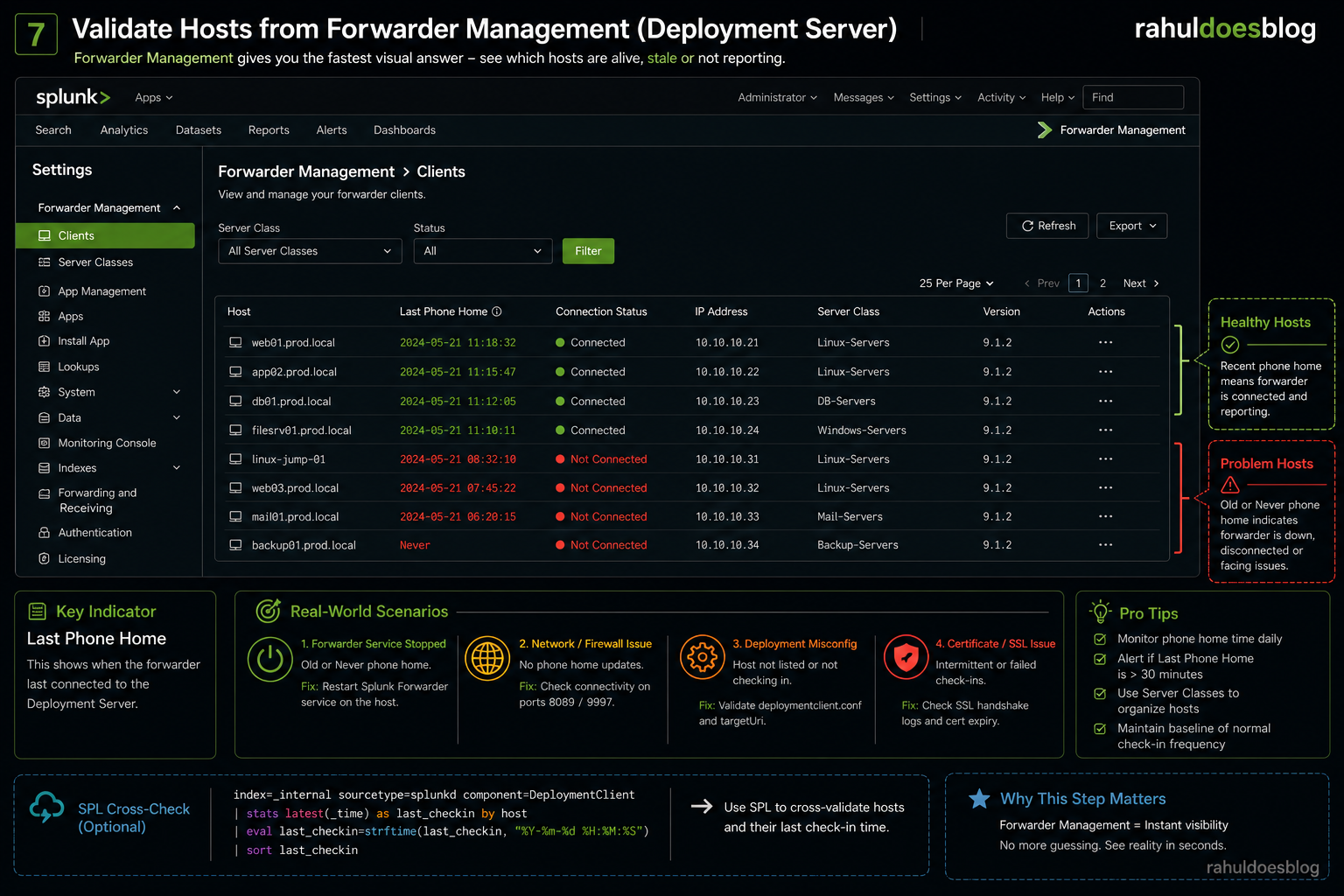Click the Forwarding and Receiving icon
The image size is (1344, 896).
pos(45,493)
